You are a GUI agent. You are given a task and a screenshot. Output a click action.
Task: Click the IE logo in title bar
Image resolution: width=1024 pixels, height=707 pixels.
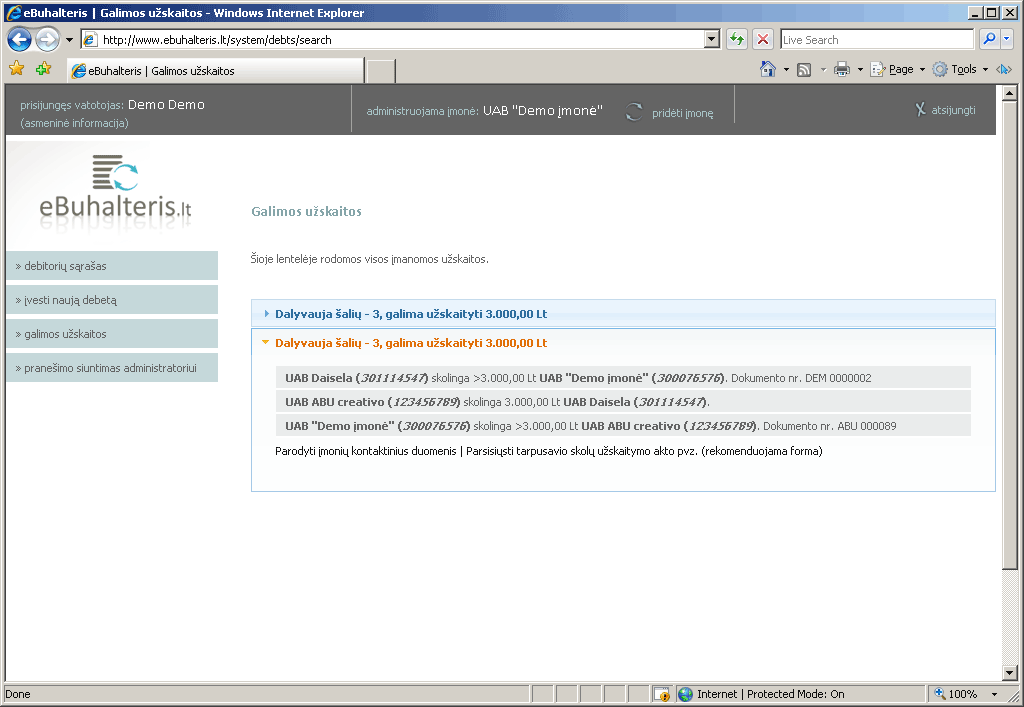pos(13,12)
